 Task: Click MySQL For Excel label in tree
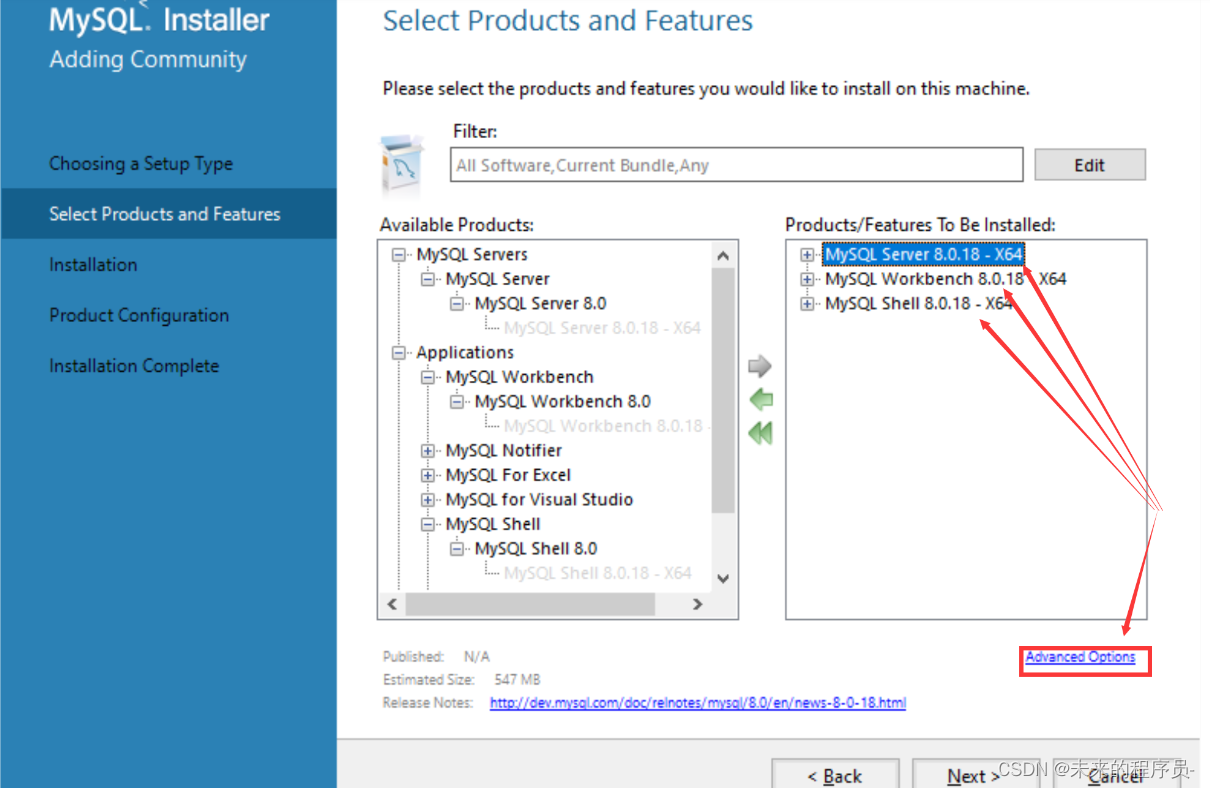[508, 475]
